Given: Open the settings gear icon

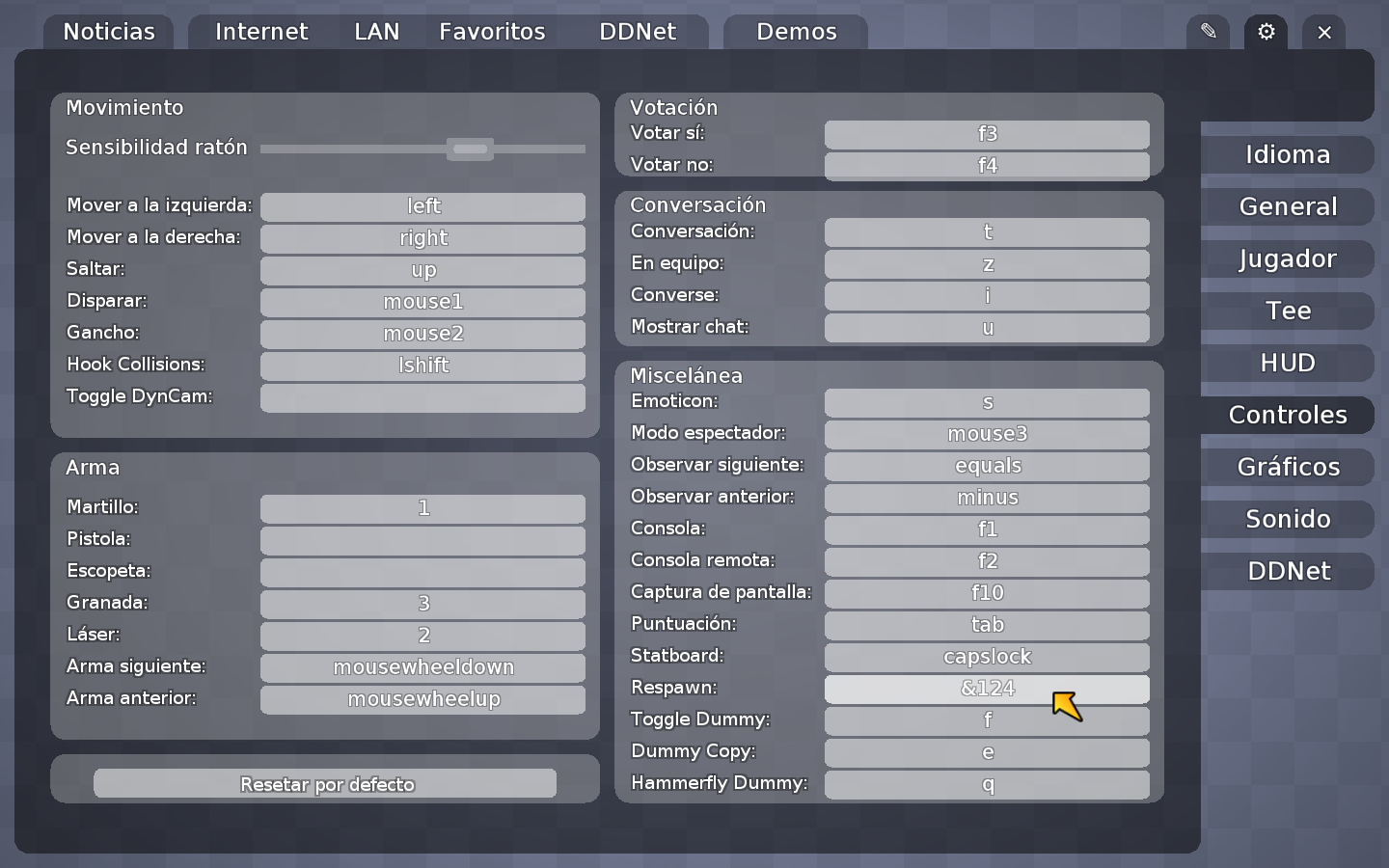Looking at the screenshot, I should point(1266,32).
